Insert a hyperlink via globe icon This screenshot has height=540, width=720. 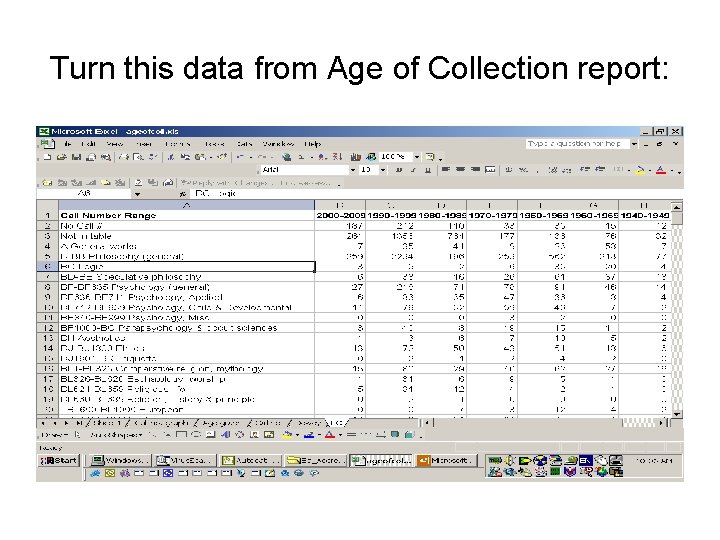tap(287, 157)
